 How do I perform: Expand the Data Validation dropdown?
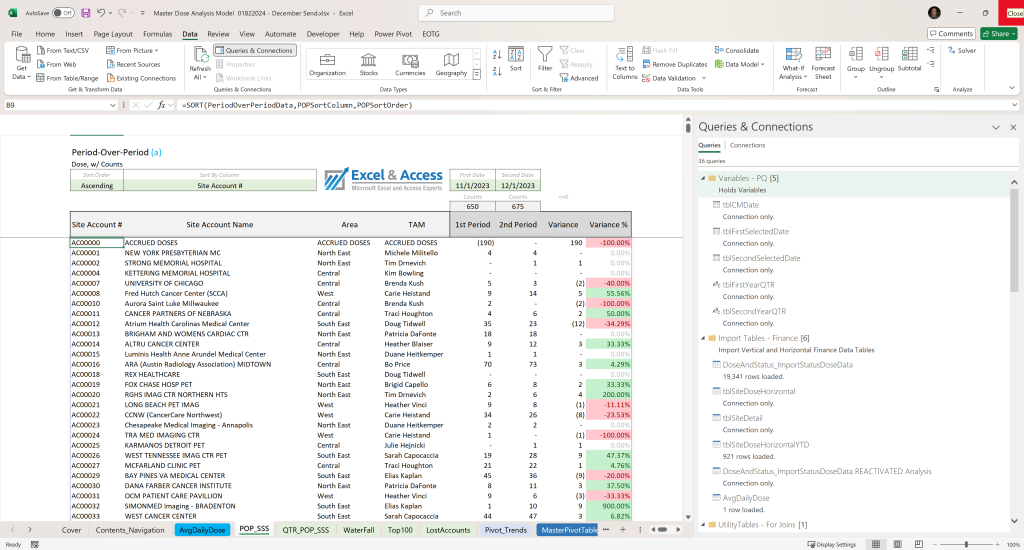(704, 78)
